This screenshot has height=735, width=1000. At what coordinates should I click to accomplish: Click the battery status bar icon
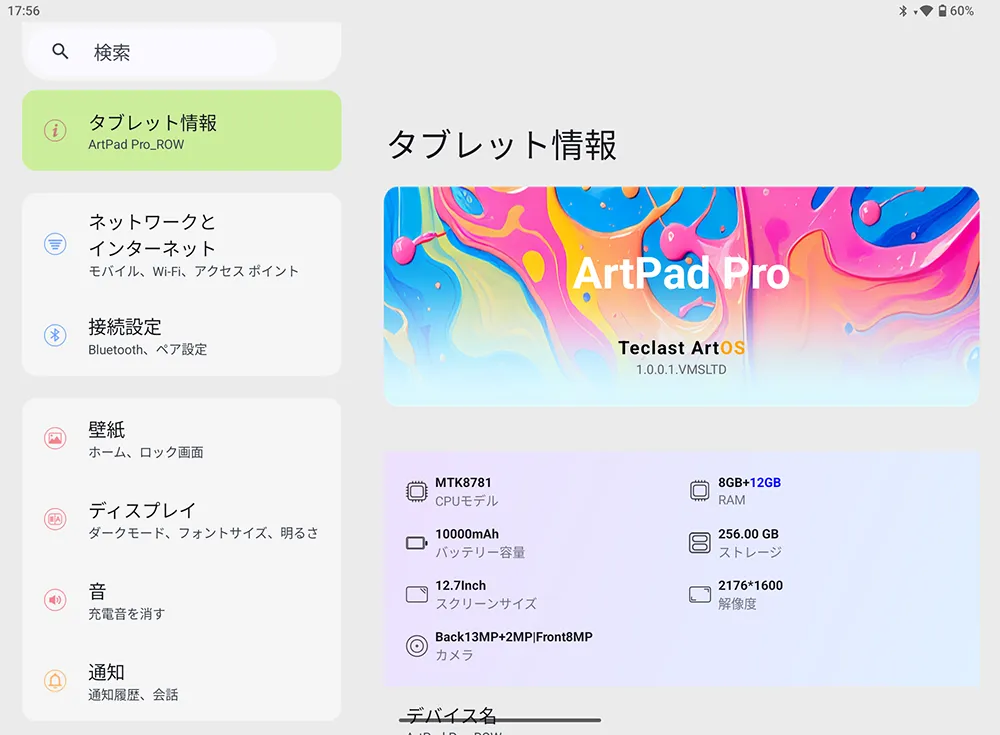point(942,11)
